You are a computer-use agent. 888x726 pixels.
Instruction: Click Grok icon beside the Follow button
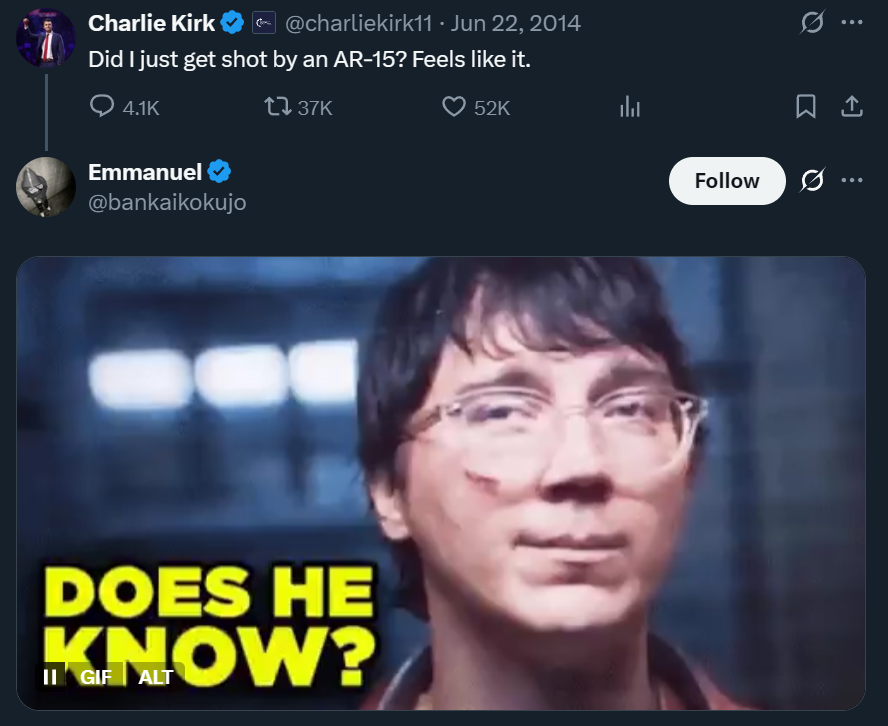[x=812, y=180]
